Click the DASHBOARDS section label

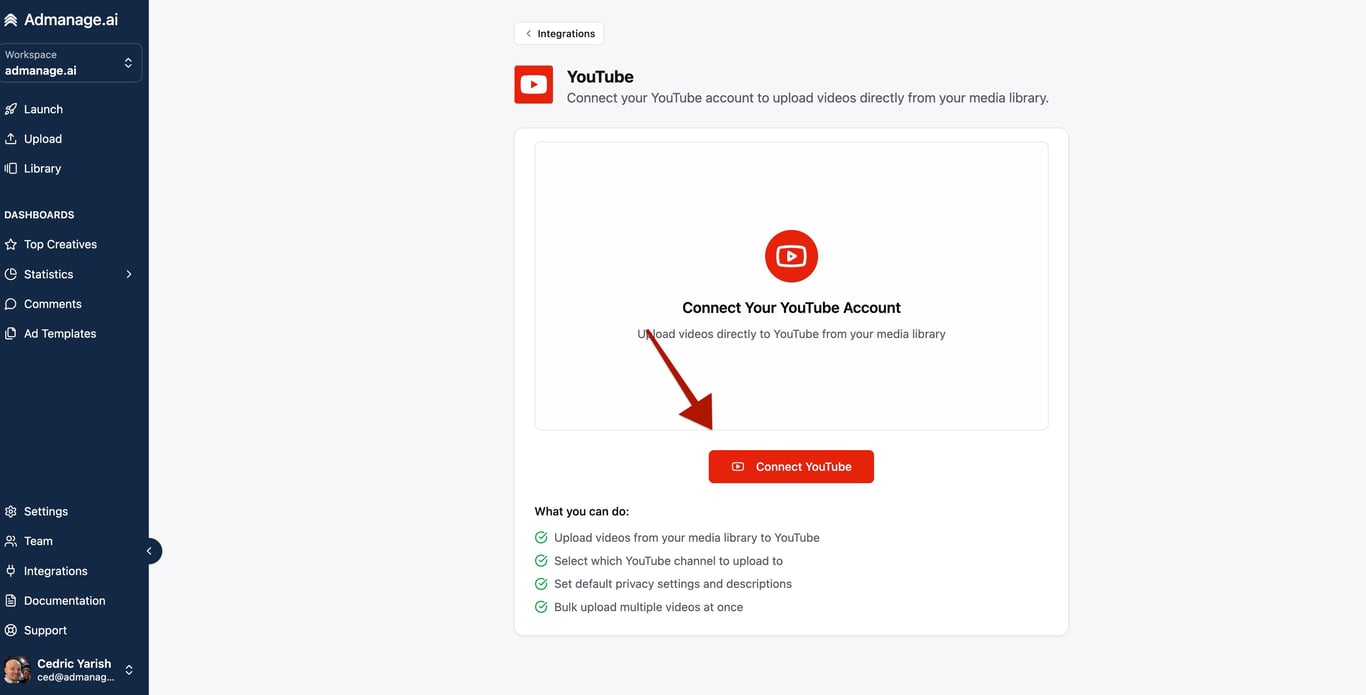click(x=40, y=215)
